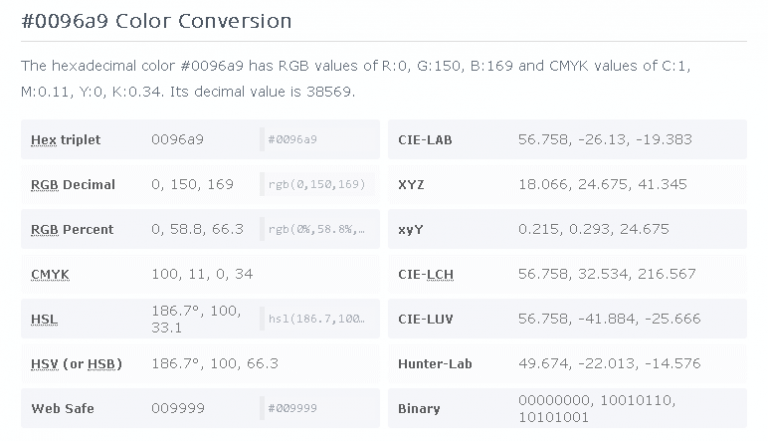The height and width of the screenshot is (441, 768).
Task: Click the rgb(0,150,169) code field
Action: click(318, 185)
